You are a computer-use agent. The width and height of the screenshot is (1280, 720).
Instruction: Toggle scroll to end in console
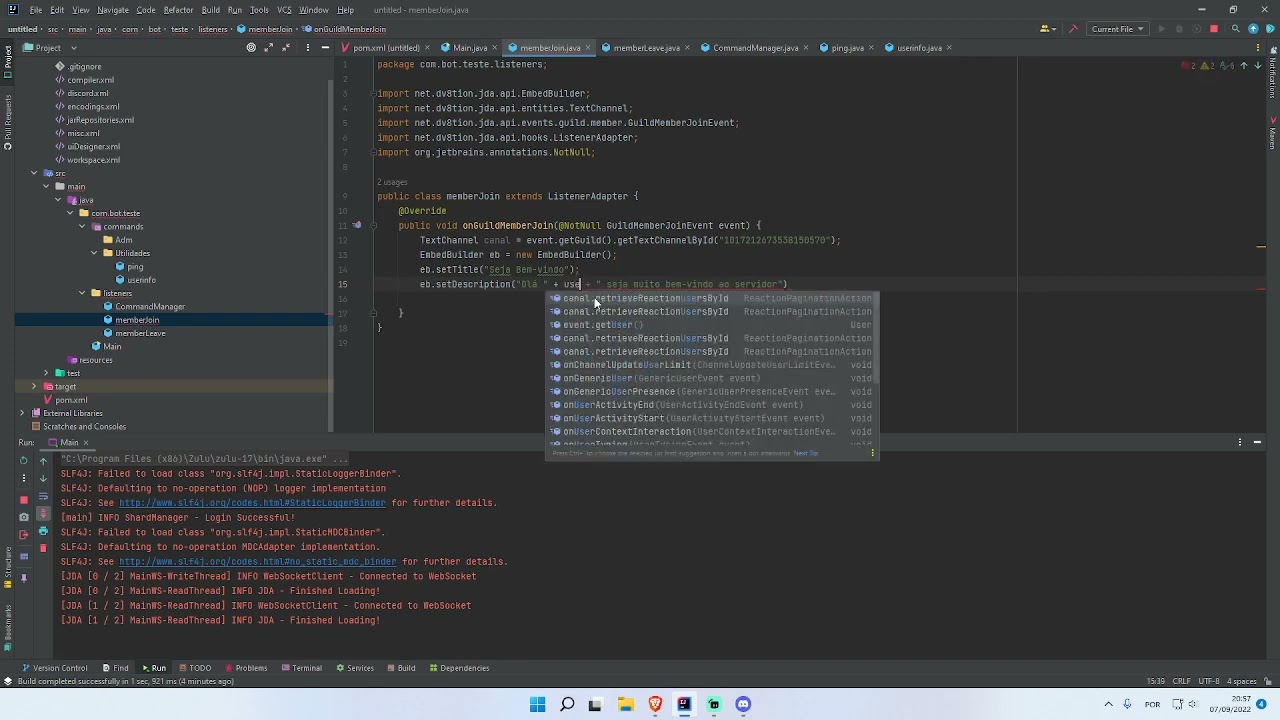[x=43, y=514]
